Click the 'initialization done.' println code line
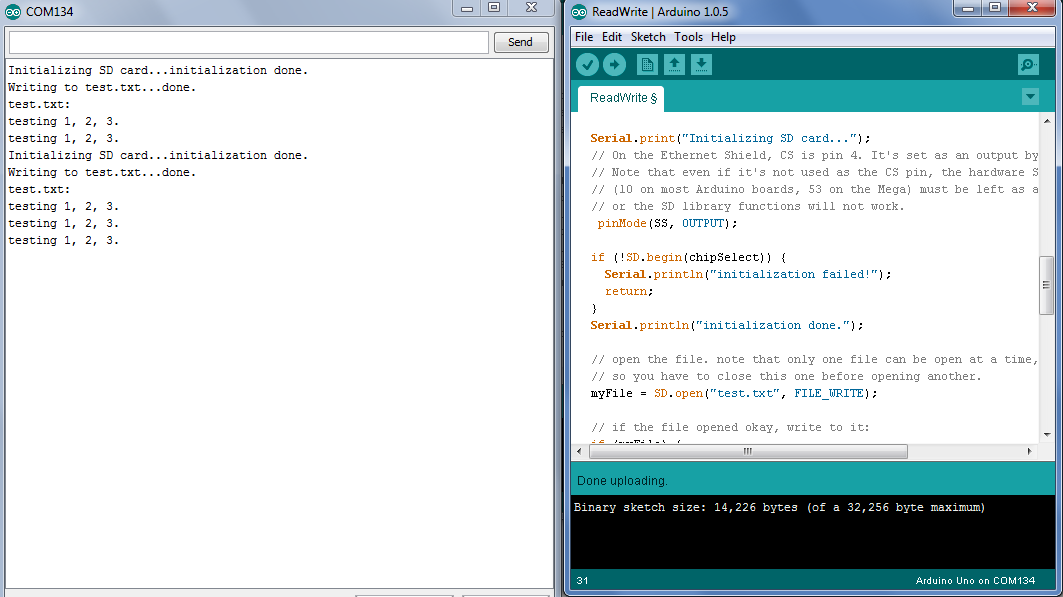 (727, 325)
